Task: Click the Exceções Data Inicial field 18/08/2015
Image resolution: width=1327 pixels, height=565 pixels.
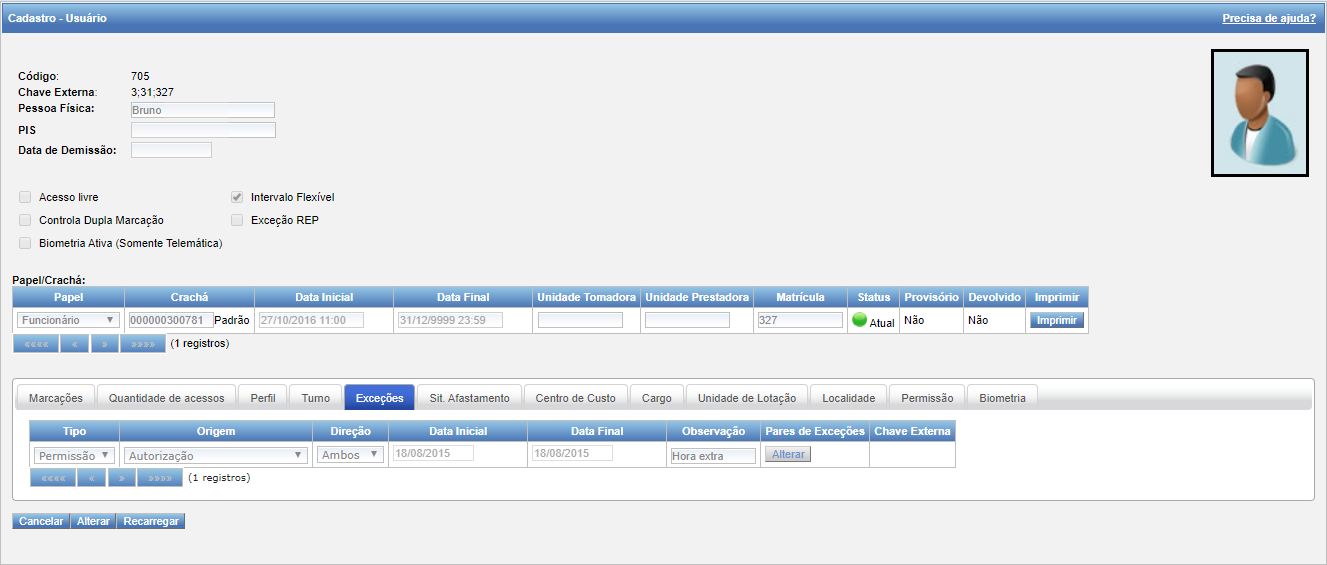Action: click(x=433, y=453)
